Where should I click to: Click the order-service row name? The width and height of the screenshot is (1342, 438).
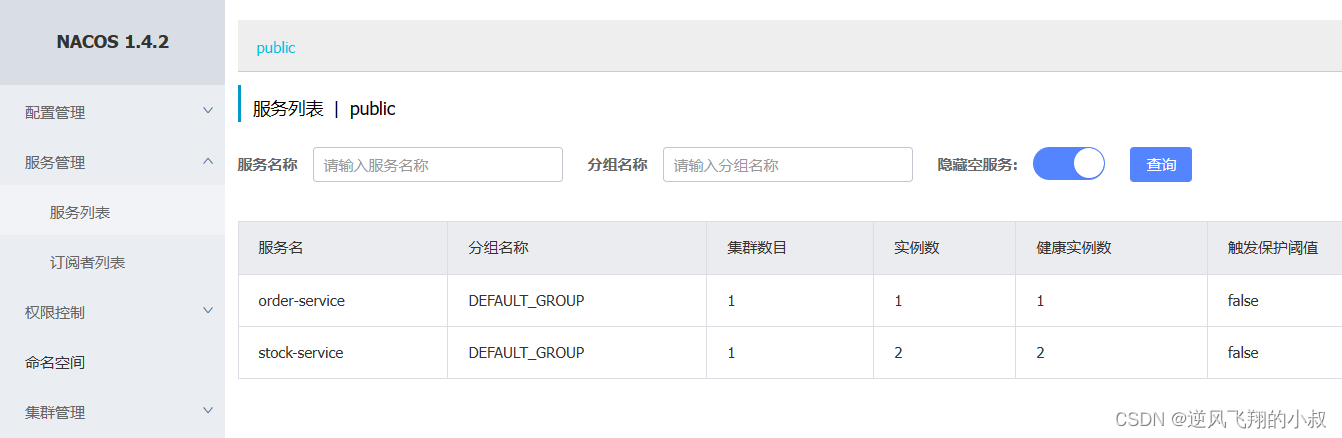(301, 300)
